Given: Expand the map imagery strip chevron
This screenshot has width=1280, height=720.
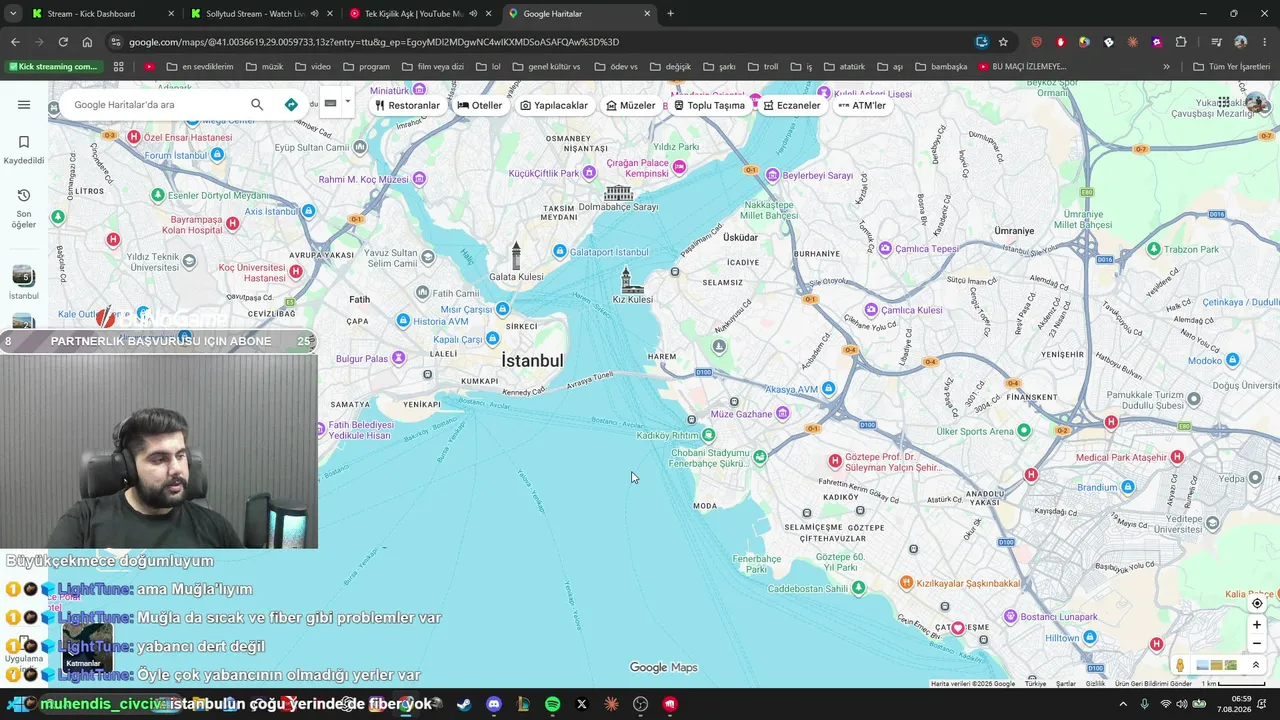Looking at the screenshot, I should tap(1256, 665).
